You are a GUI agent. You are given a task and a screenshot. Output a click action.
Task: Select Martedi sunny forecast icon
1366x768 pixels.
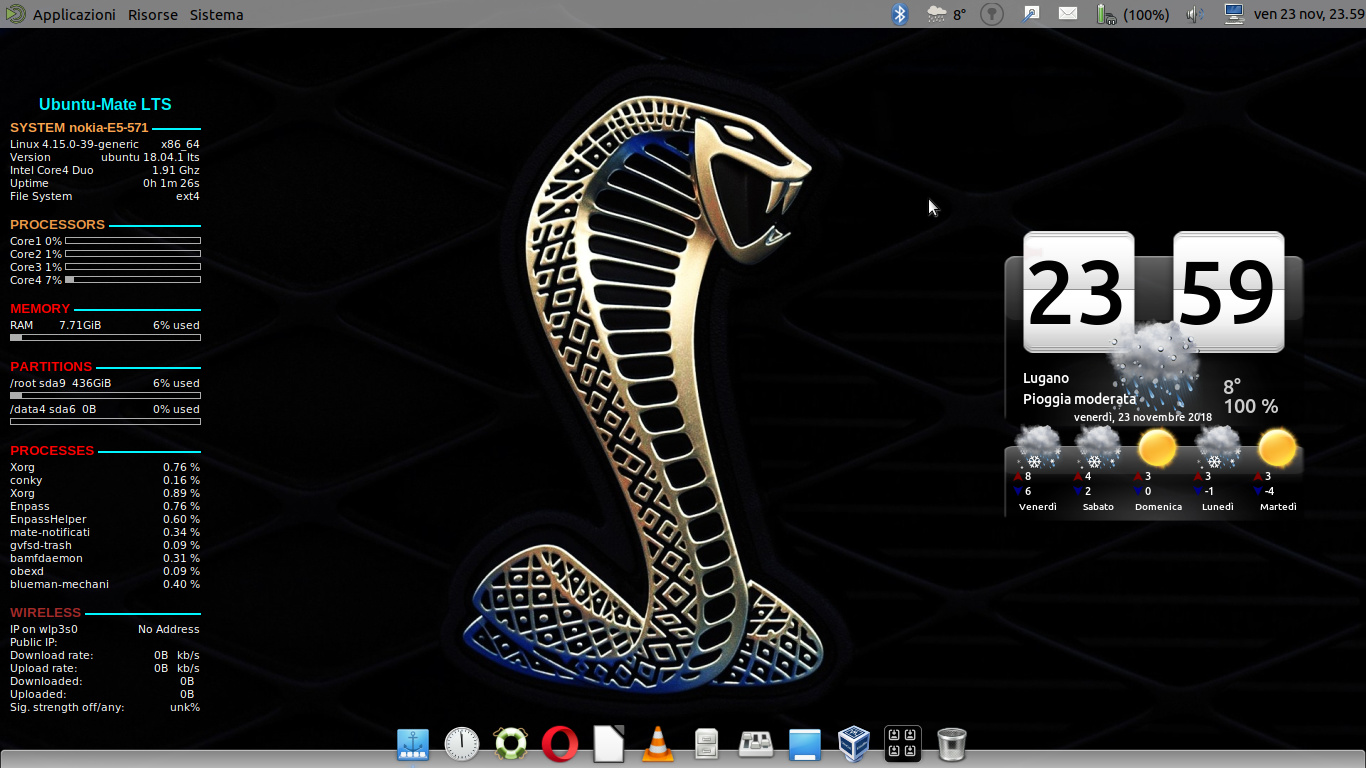1277,448
